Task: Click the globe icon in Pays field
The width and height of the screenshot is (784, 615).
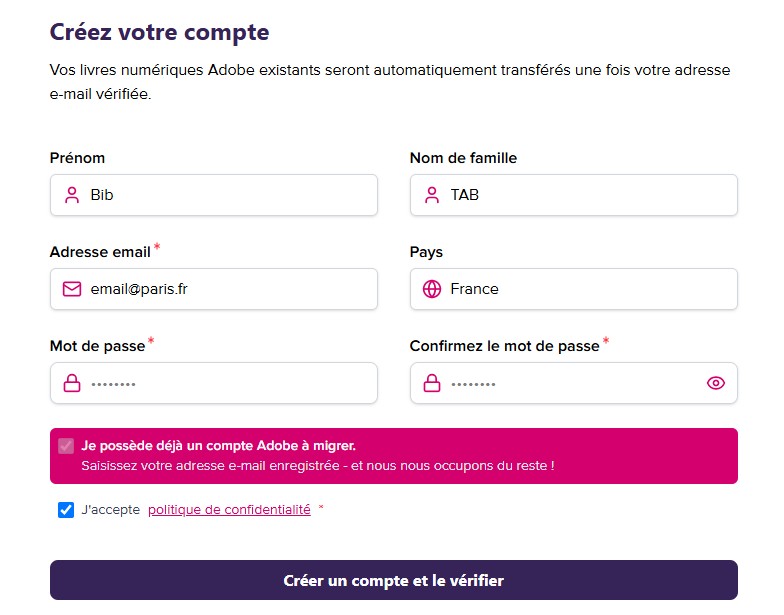Action: coord(432,289)
